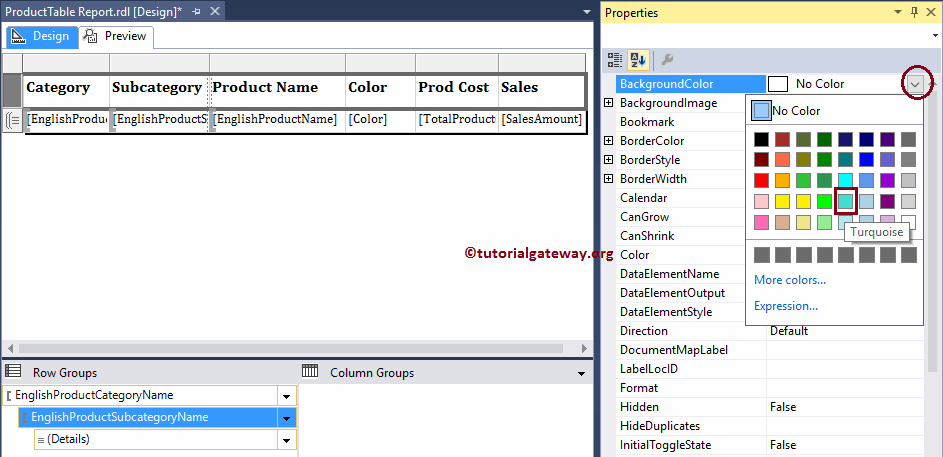The height and width of the screenshot is (457, 943).
Task: Select the details row handle in the tablix
Action: pyautogui.click(x=13, y=120)
